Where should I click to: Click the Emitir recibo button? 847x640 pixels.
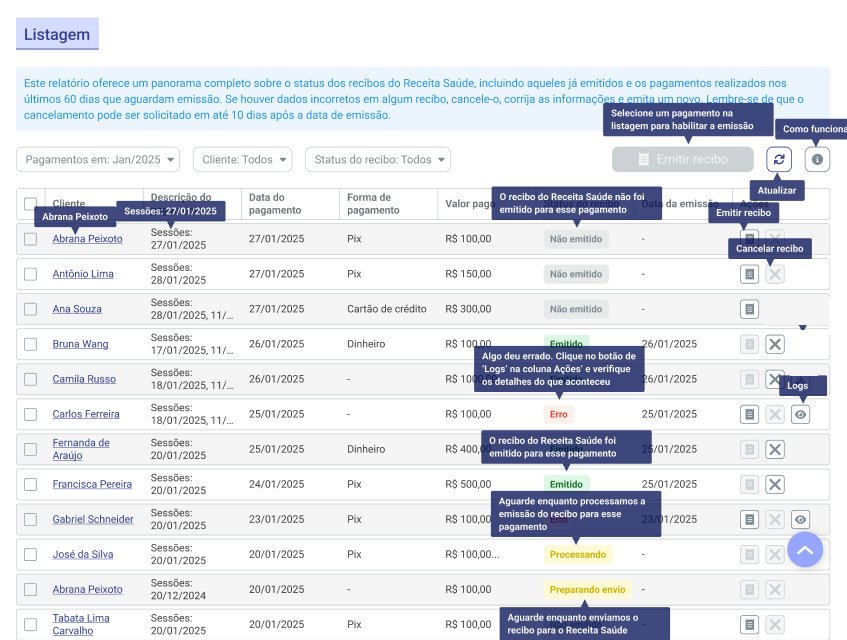click(x=683, y=159)
